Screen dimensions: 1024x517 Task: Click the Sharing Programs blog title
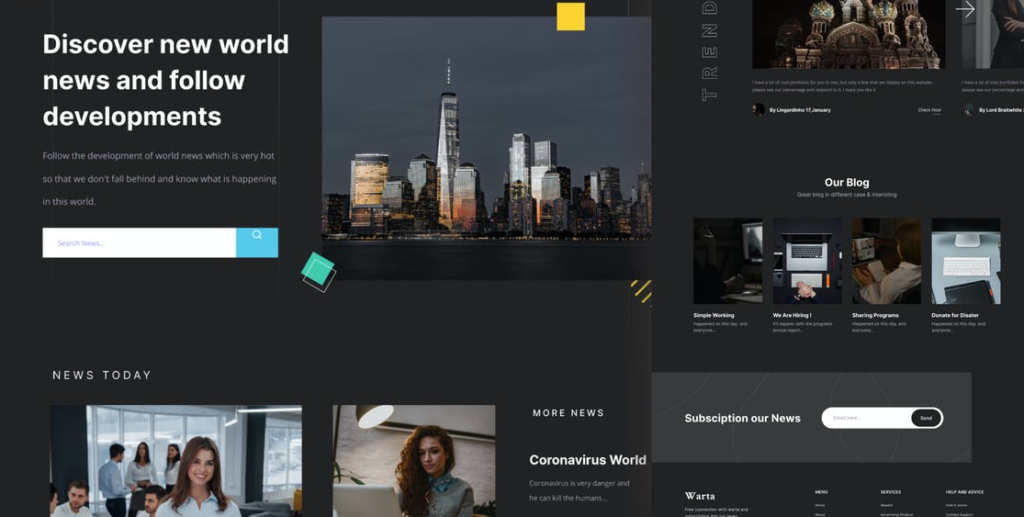pyautogui.click(x=875, y=315)
